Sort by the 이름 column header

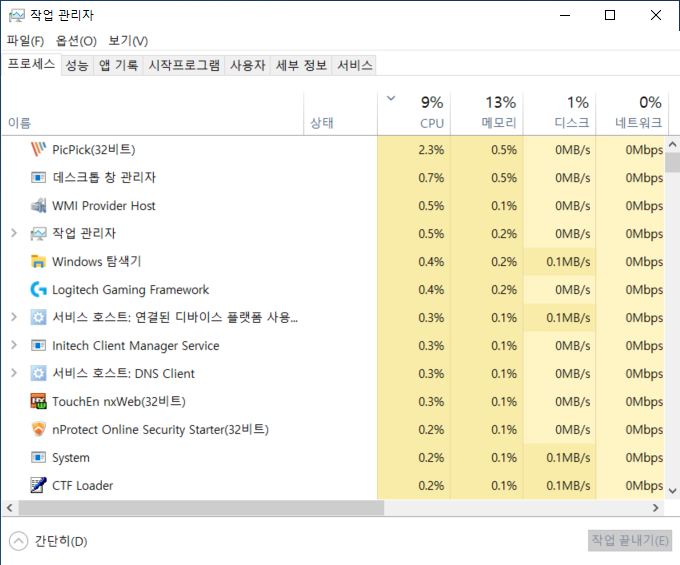[153, 114]
